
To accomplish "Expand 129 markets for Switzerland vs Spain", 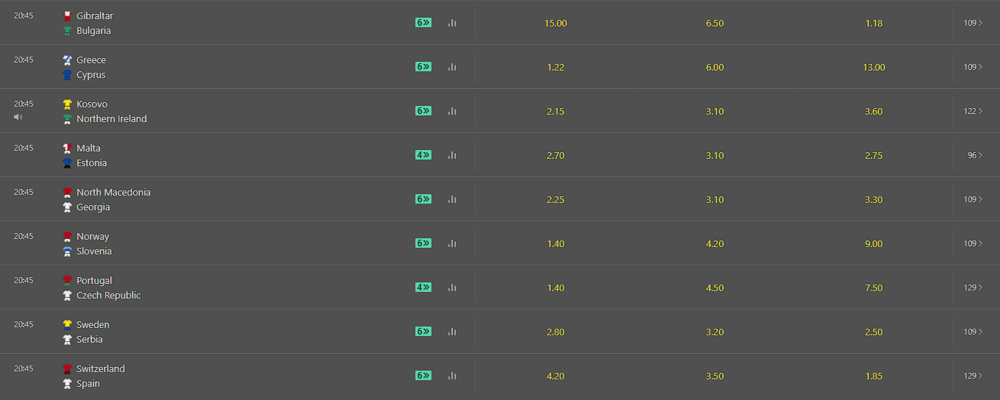I will pos(973,376).
